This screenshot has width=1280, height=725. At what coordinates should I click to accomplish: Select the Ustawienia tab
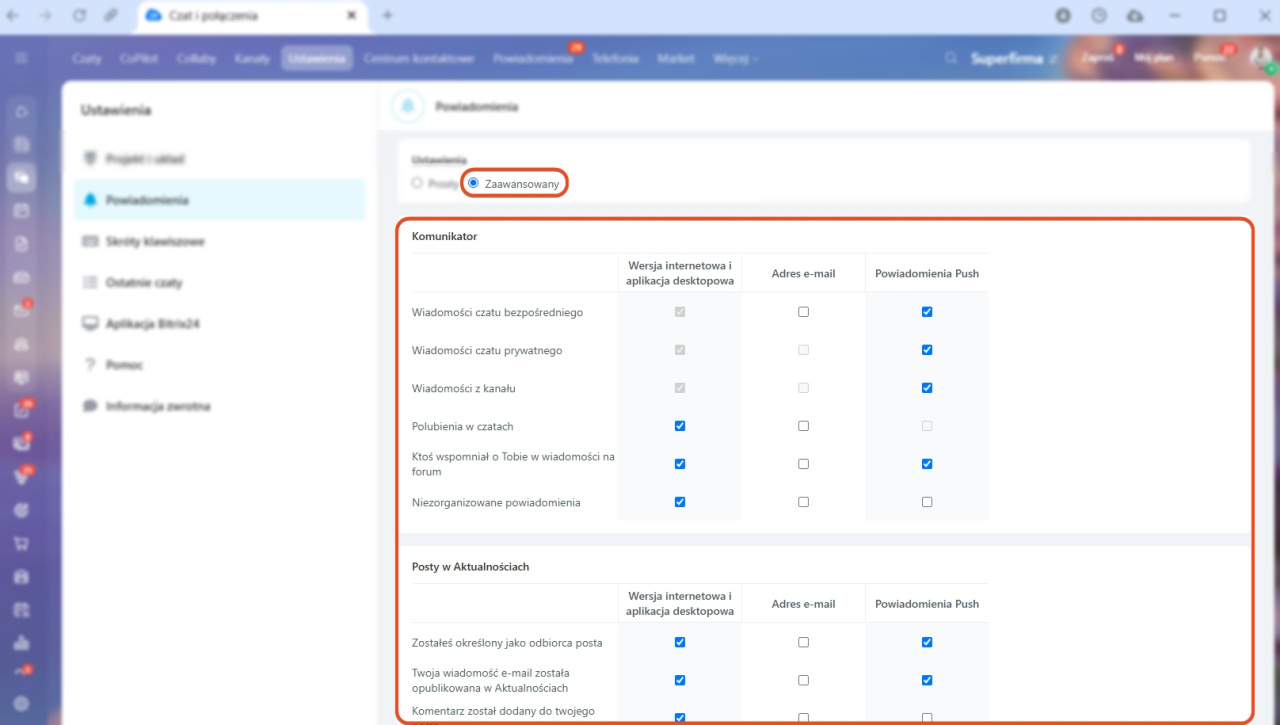317,59
